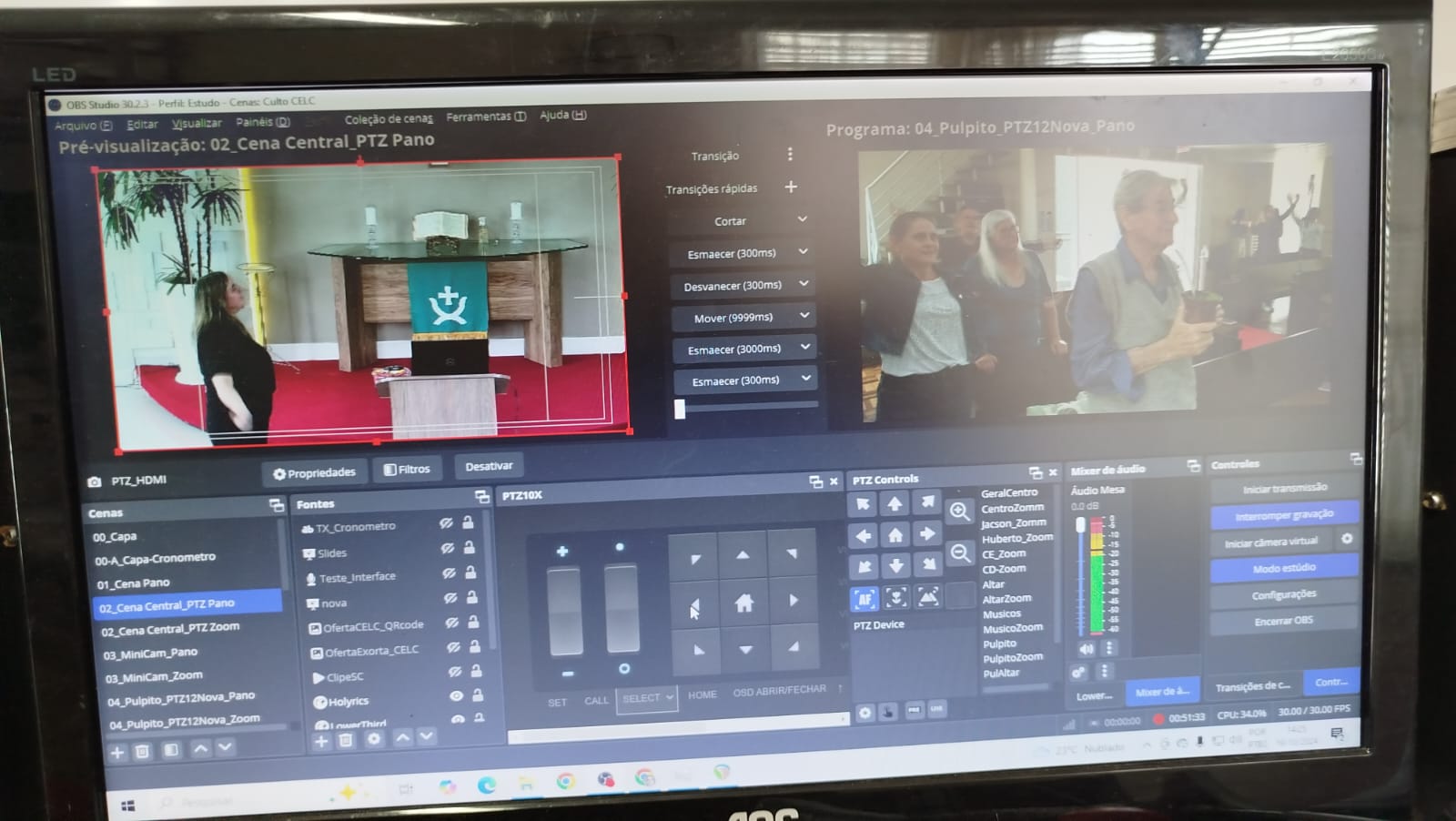Select scene 03_MiniCam_Pano
The width and height of the screenshot is (1456, 821).
click(x=150, y=653)
